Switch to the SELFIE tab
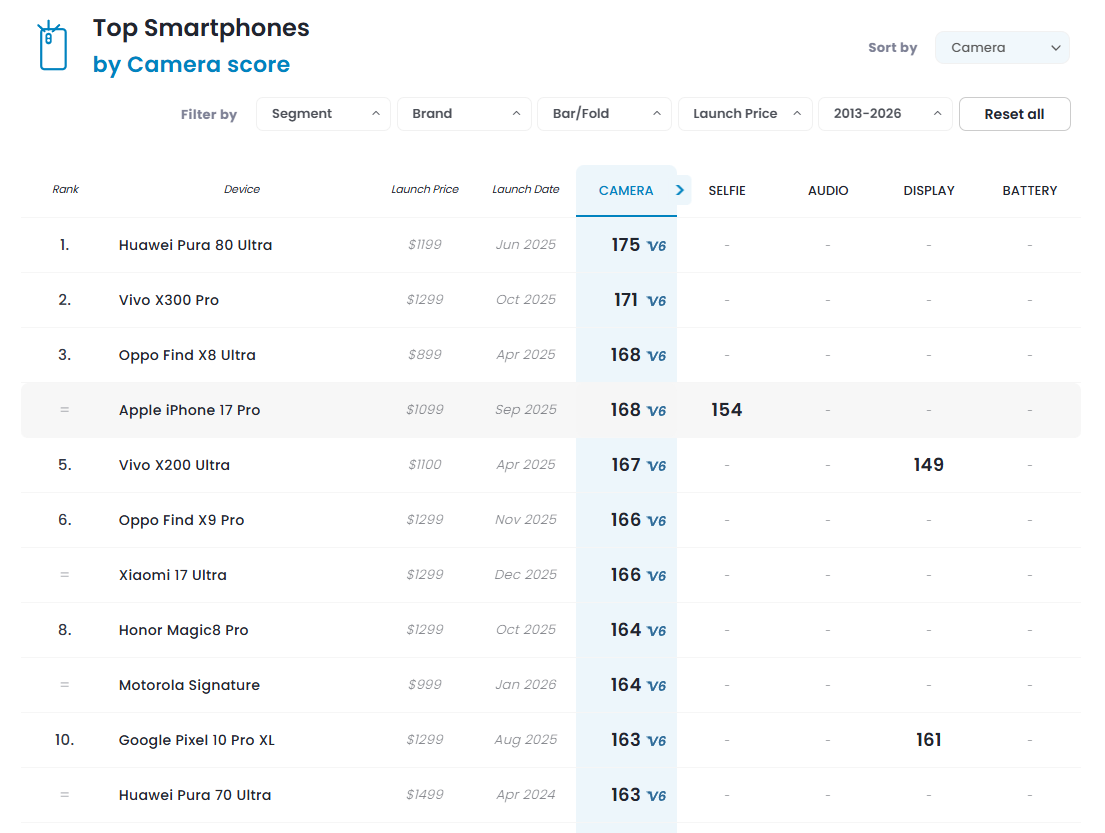1105x833 pixels. 727,190
